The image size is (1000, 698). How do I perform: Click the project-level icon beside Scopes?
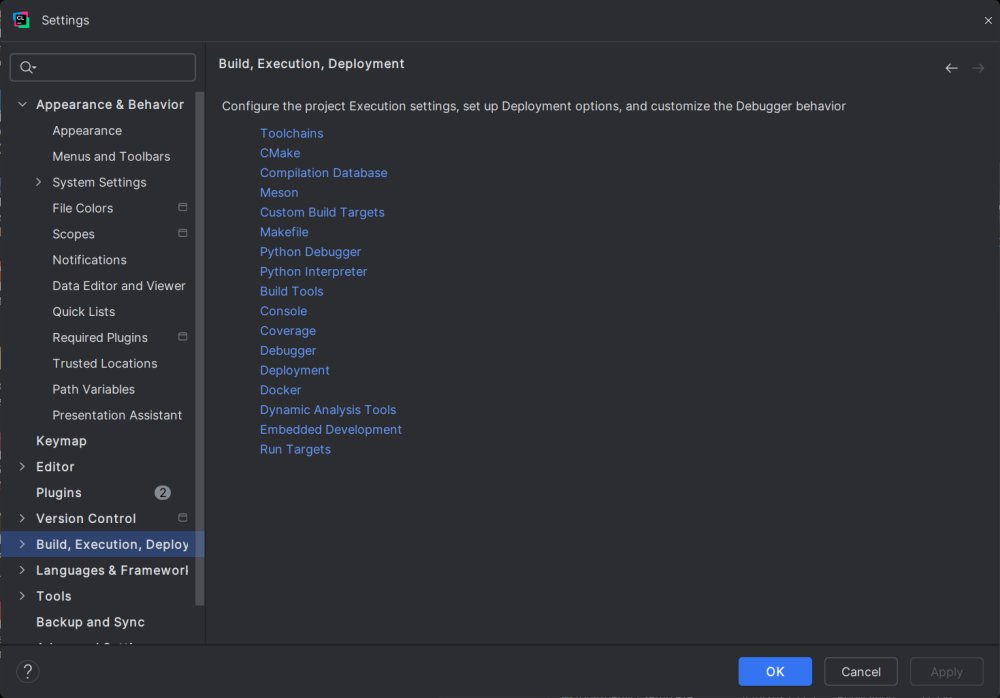183,234
